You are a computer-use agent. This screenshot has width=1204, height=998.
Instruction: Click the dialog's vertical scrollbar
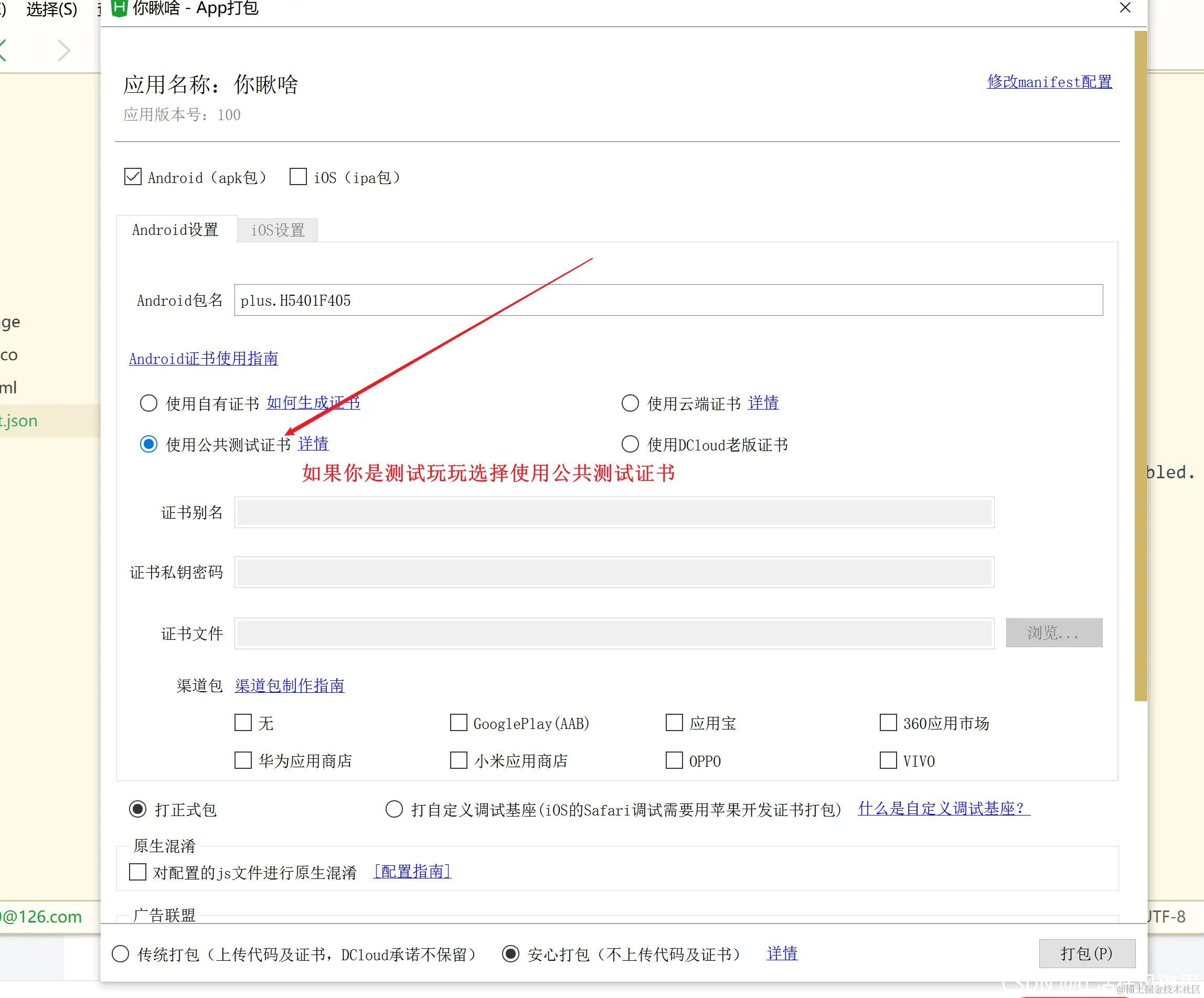(1141, 367)
